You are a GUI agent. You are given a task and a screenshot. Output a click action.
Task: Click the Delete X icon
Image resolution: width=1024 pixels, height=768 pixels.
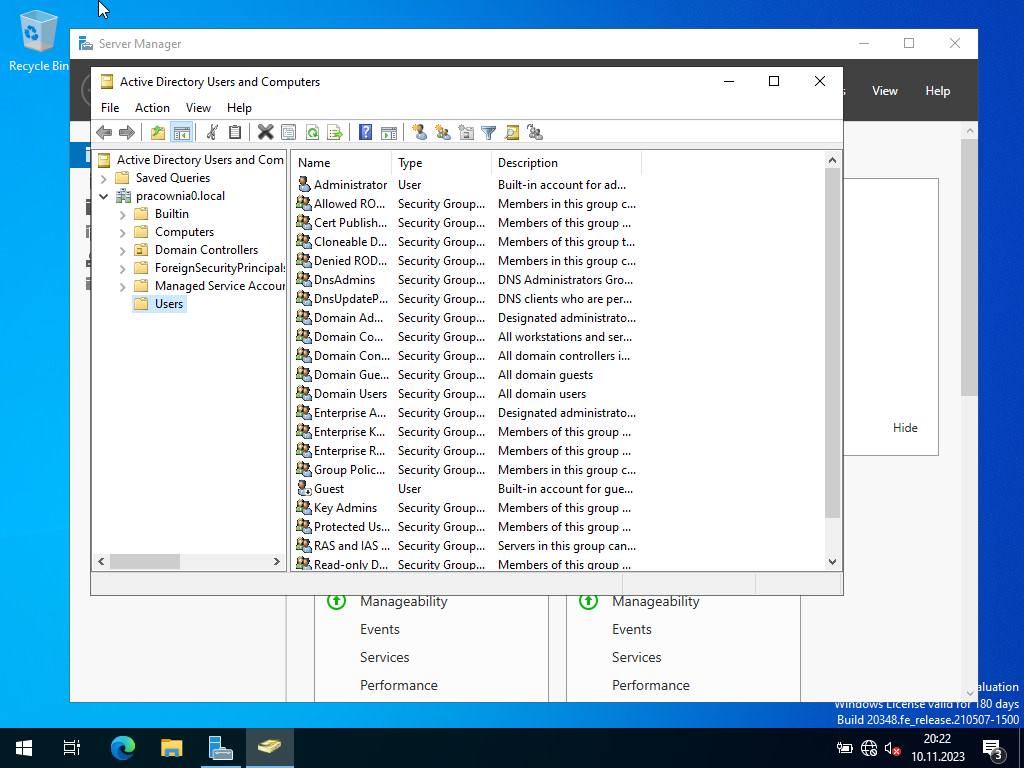(x=265, y=133)
